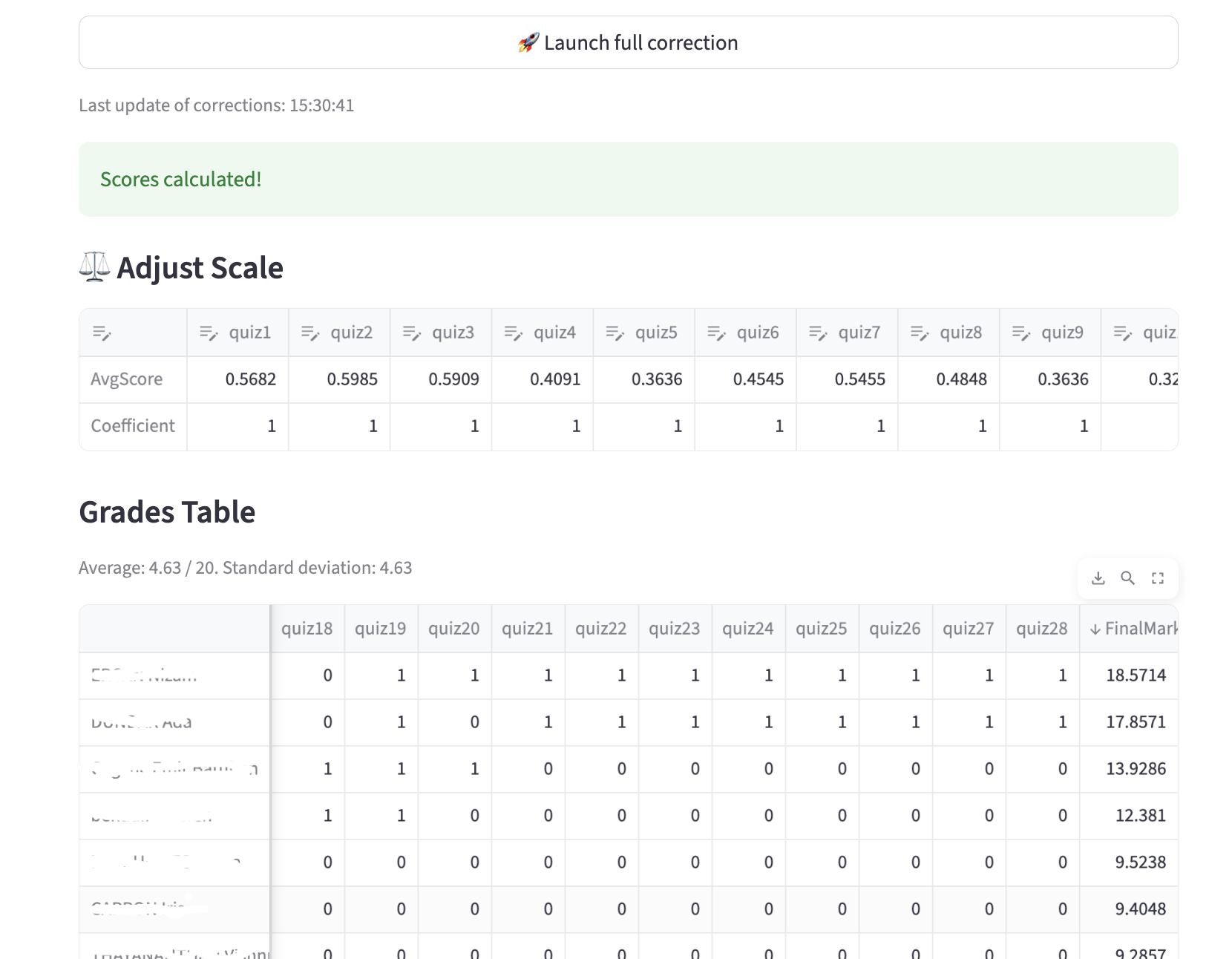
Task: Edit the Coefficient cell for quiz5
Action: point(643,426)
